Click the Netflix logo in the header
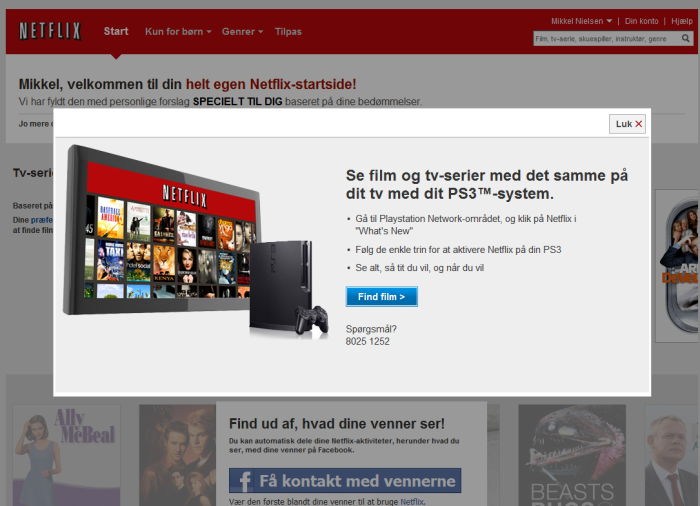Viewport: 700px width, 506px height. click(50, 31)
